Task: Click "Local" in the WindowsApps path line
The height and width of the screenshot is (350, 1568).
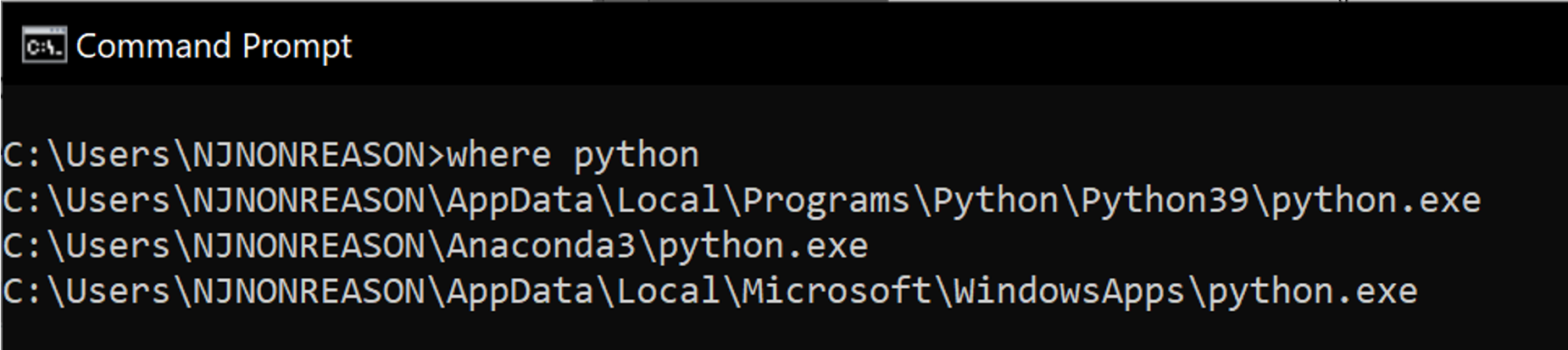Action: 667,292
